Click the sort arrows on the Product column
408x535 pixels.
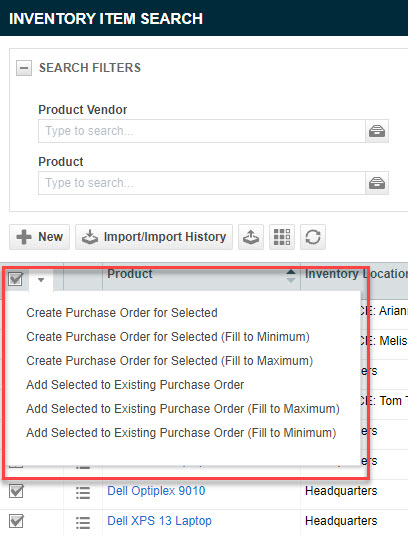tap(291, 276)
